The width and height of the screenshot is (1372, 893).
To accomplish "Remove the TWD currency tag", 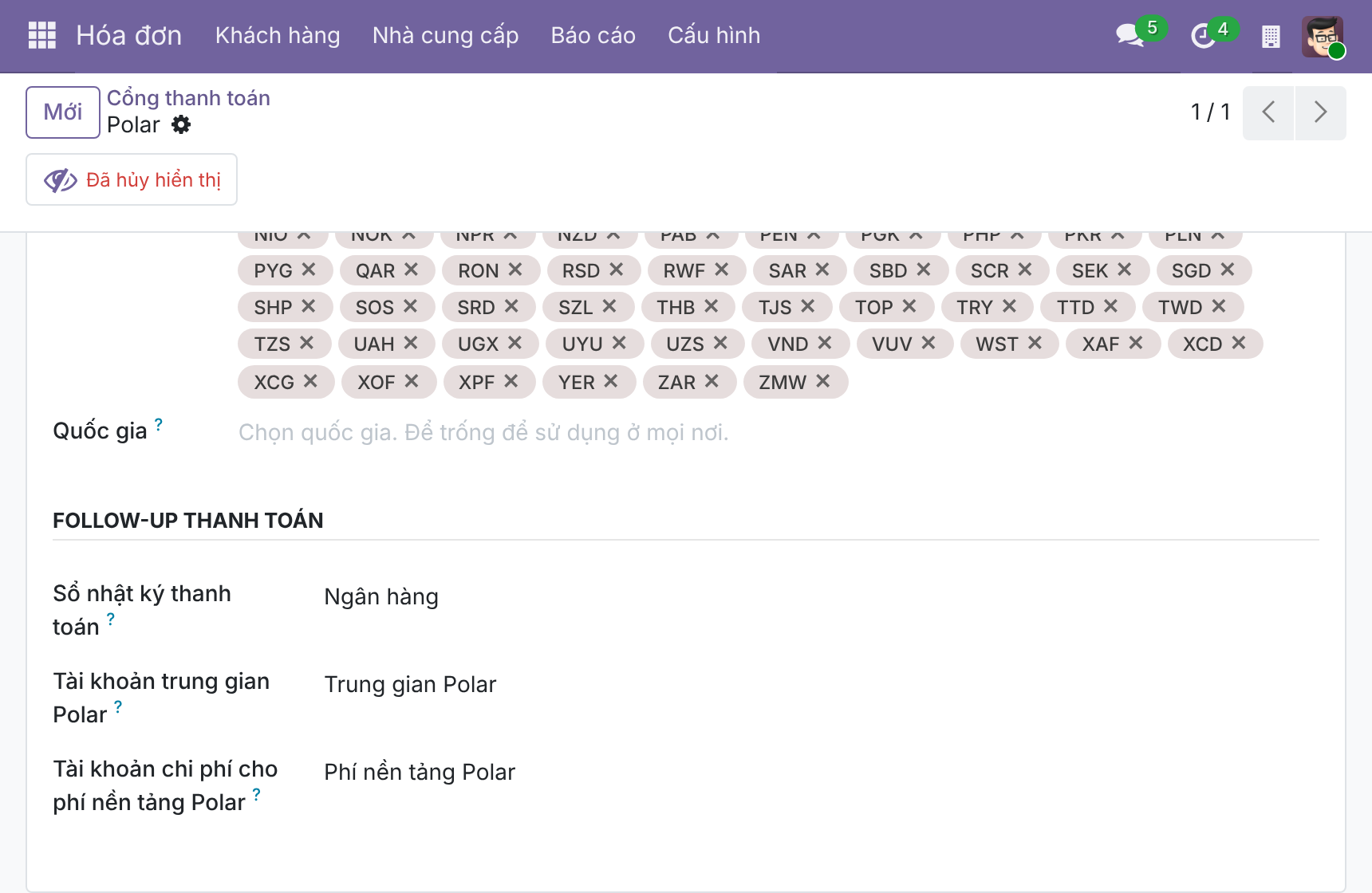I will pyautogui.click(x=1219, y=306).
